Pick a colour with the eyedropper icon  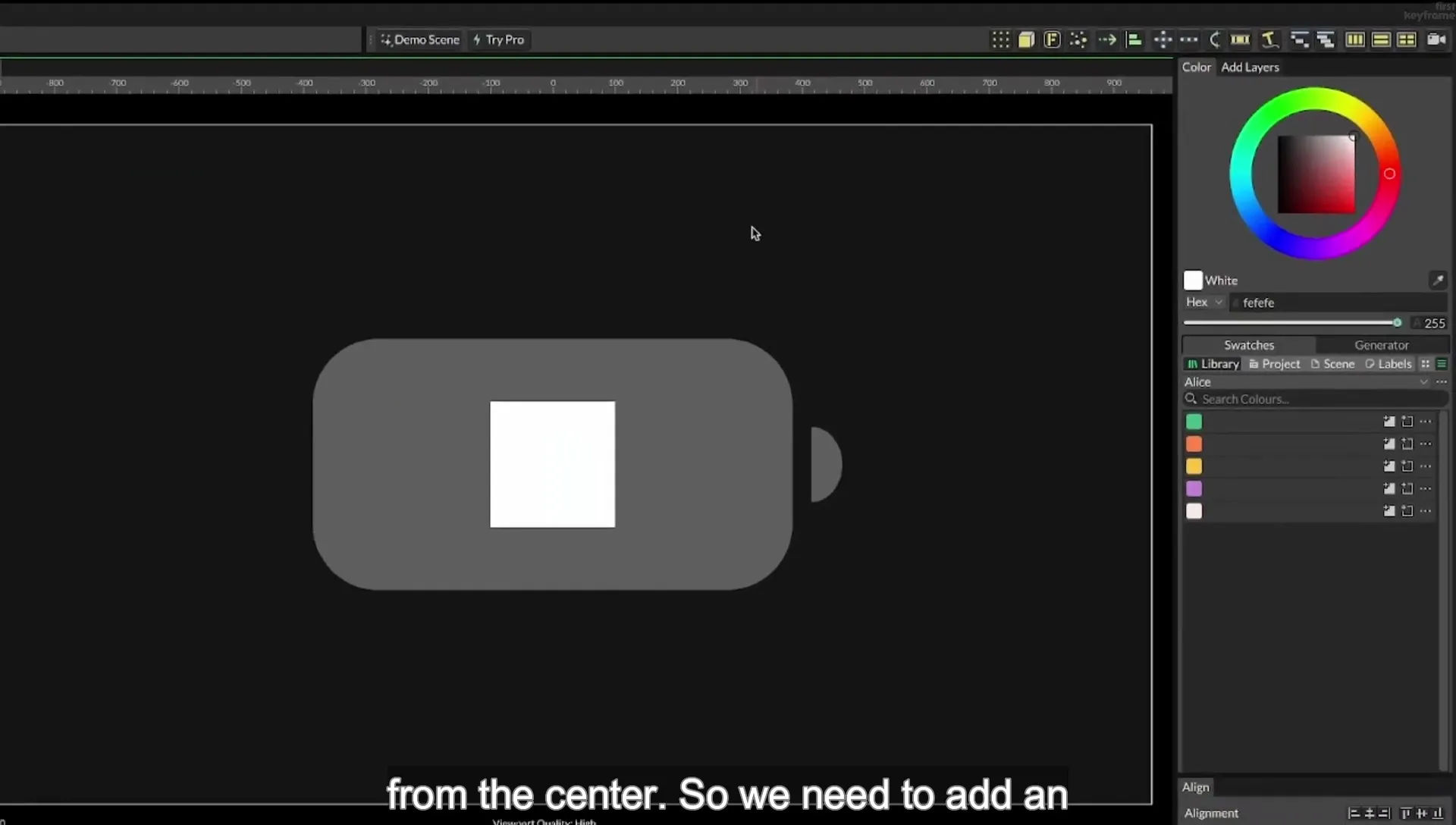[x=1437, y=281]
